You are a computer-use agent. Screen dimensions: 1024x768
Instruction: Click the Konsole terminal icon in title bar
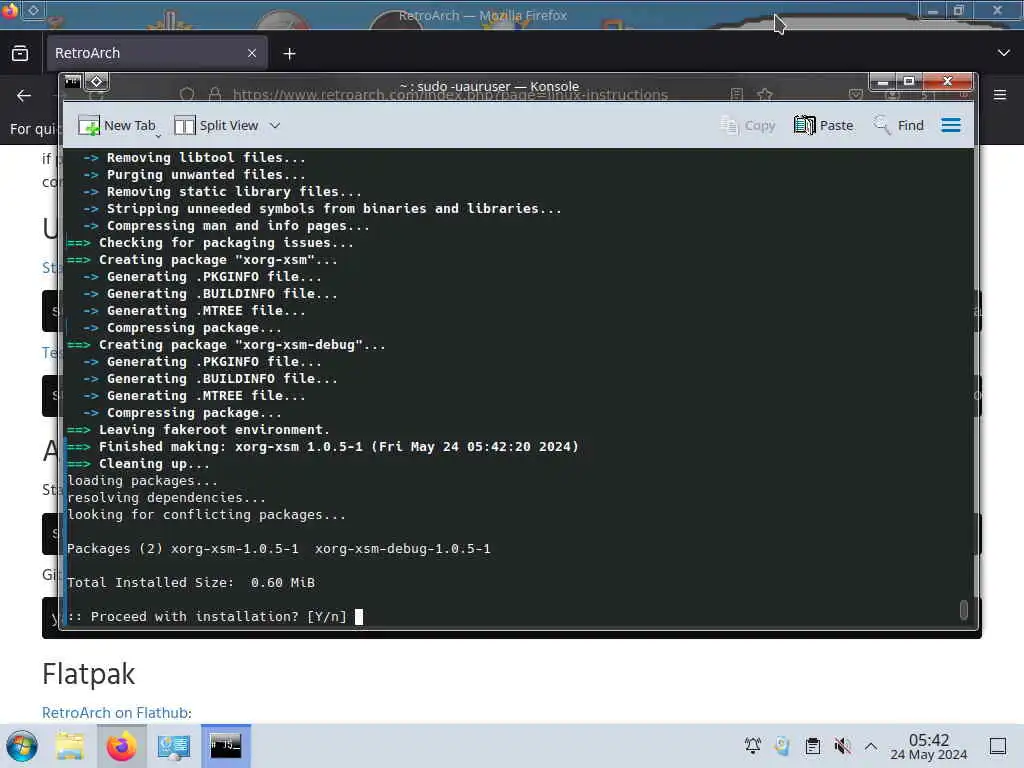click(72, 81)
